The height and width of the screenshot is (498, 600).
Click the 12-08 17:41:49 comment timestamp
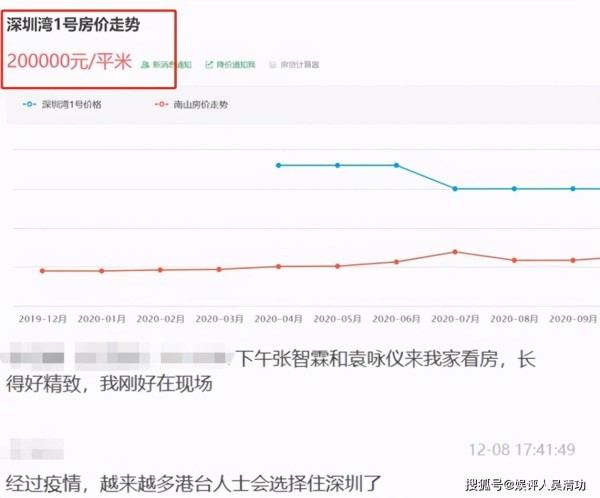[x=522, y=450]
